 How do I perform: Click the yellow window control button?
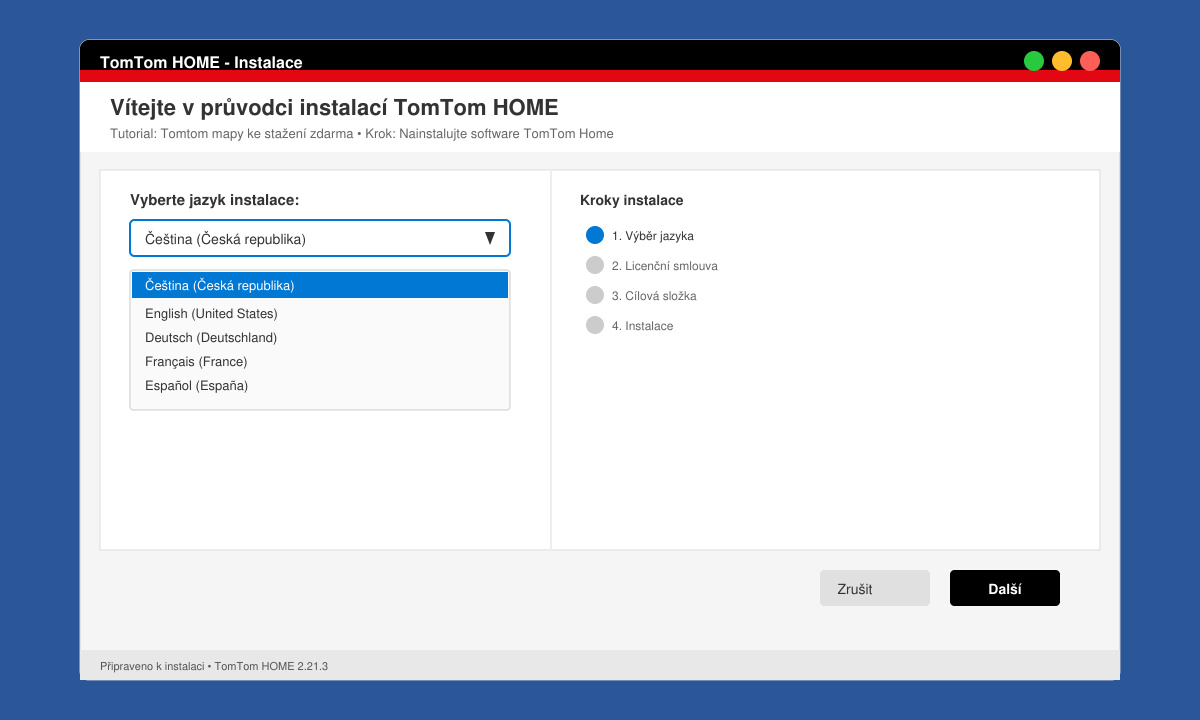pyautogui.click(x=1062, y=61)
